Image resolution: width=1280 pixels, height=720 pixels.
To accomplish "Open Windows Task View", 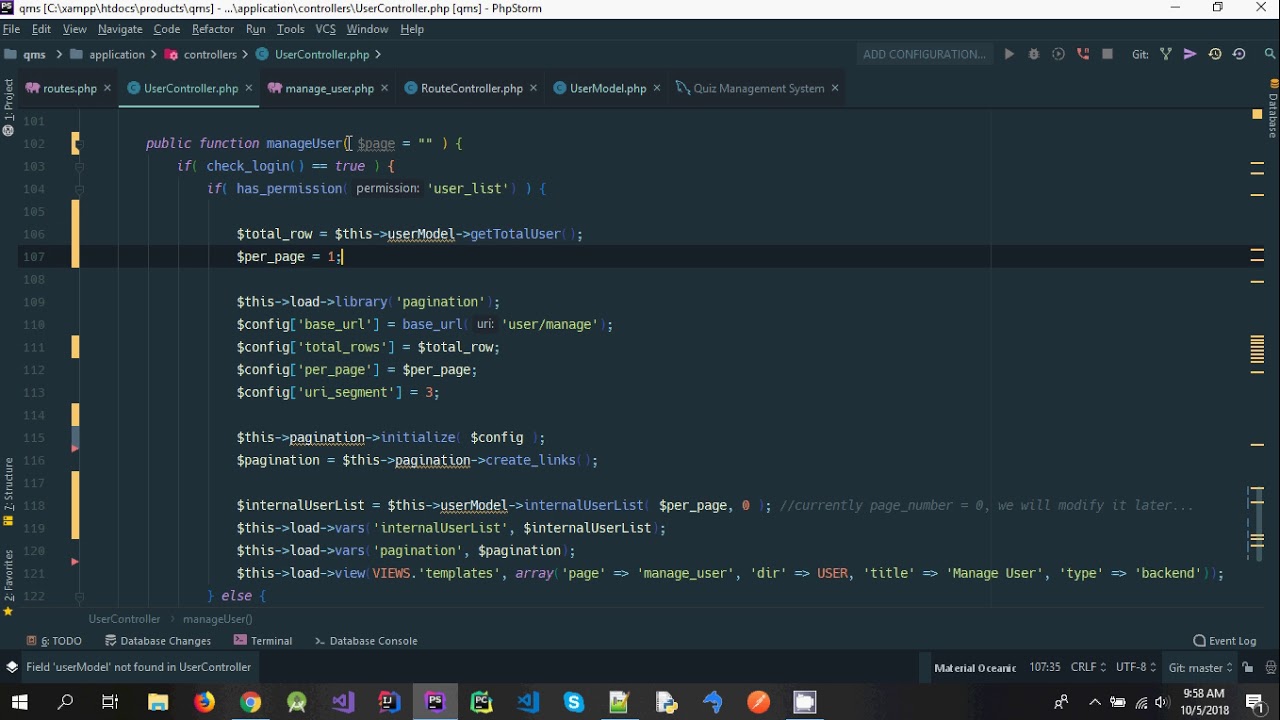I will [111, 702].
